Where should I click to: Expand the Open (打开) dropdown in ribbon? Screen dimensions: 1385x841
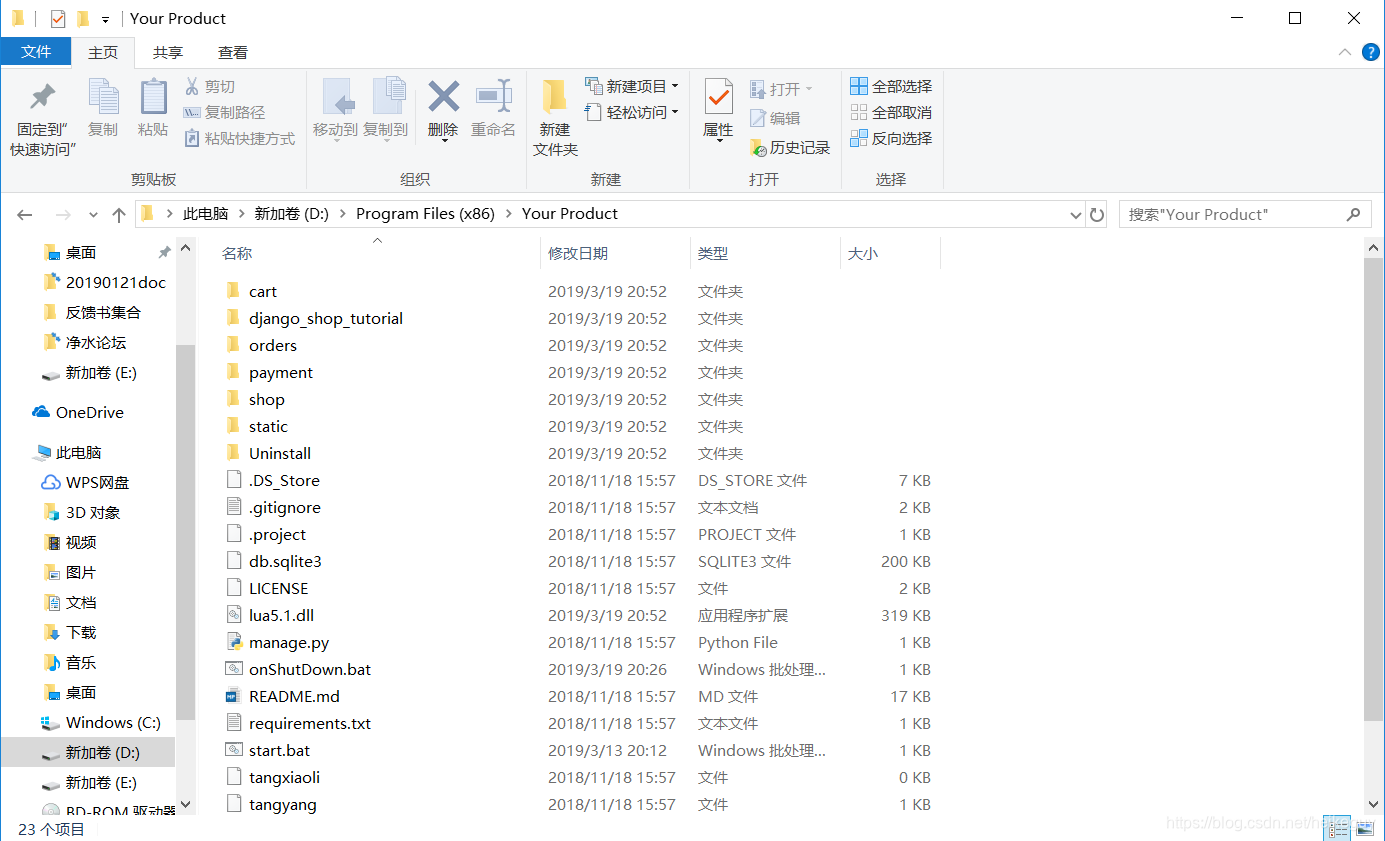(x=809, y=89)
